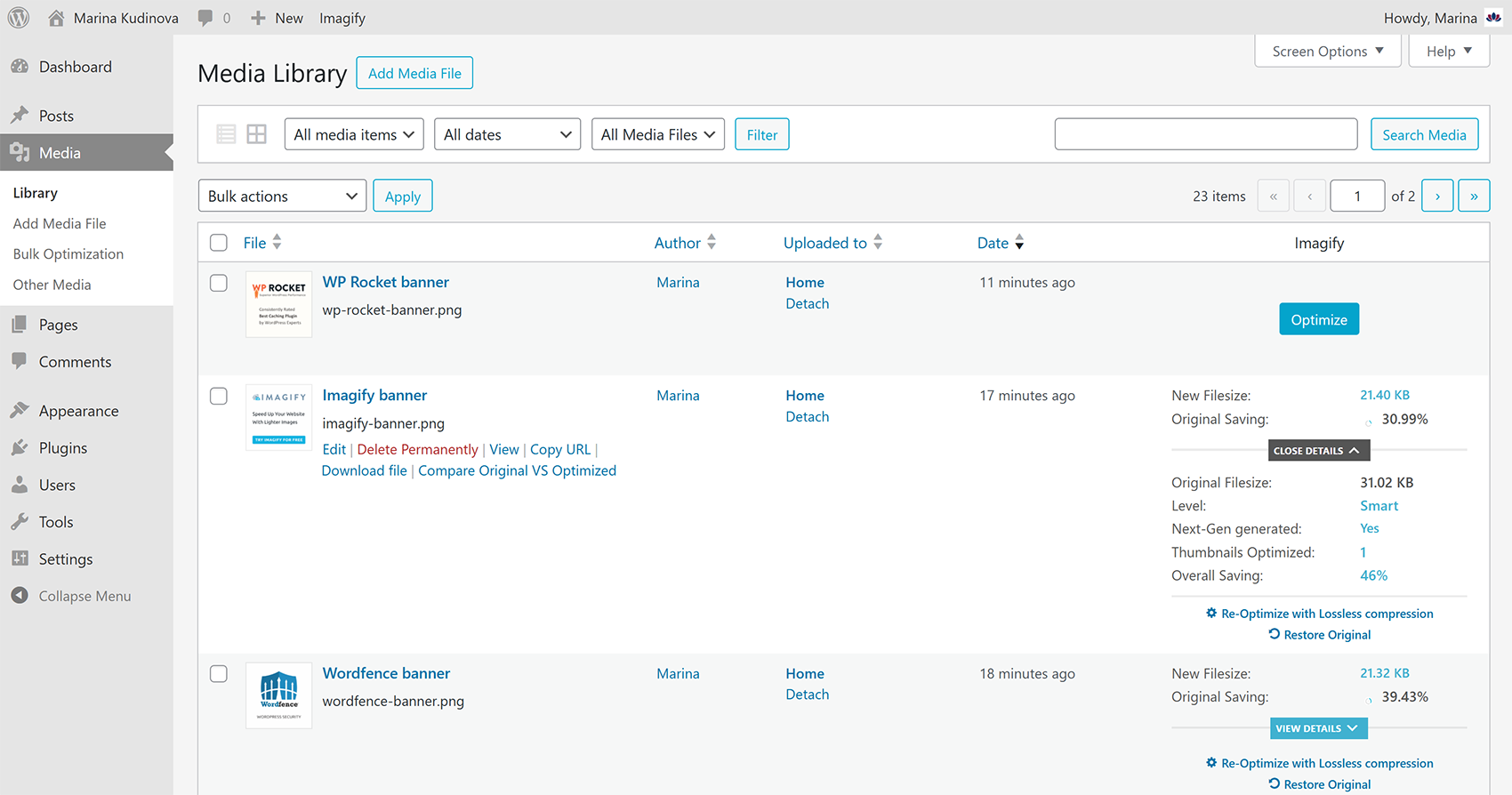Click the Add Media File button by the title
The height and width of the screenshot is (795, 1512).
pyautogui.click(x=414, y=73)
